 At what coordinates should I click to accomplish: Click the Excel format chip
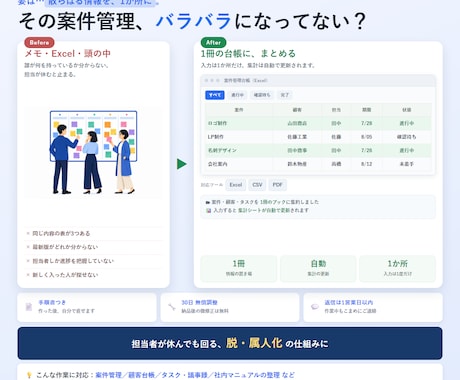[235, 185]
